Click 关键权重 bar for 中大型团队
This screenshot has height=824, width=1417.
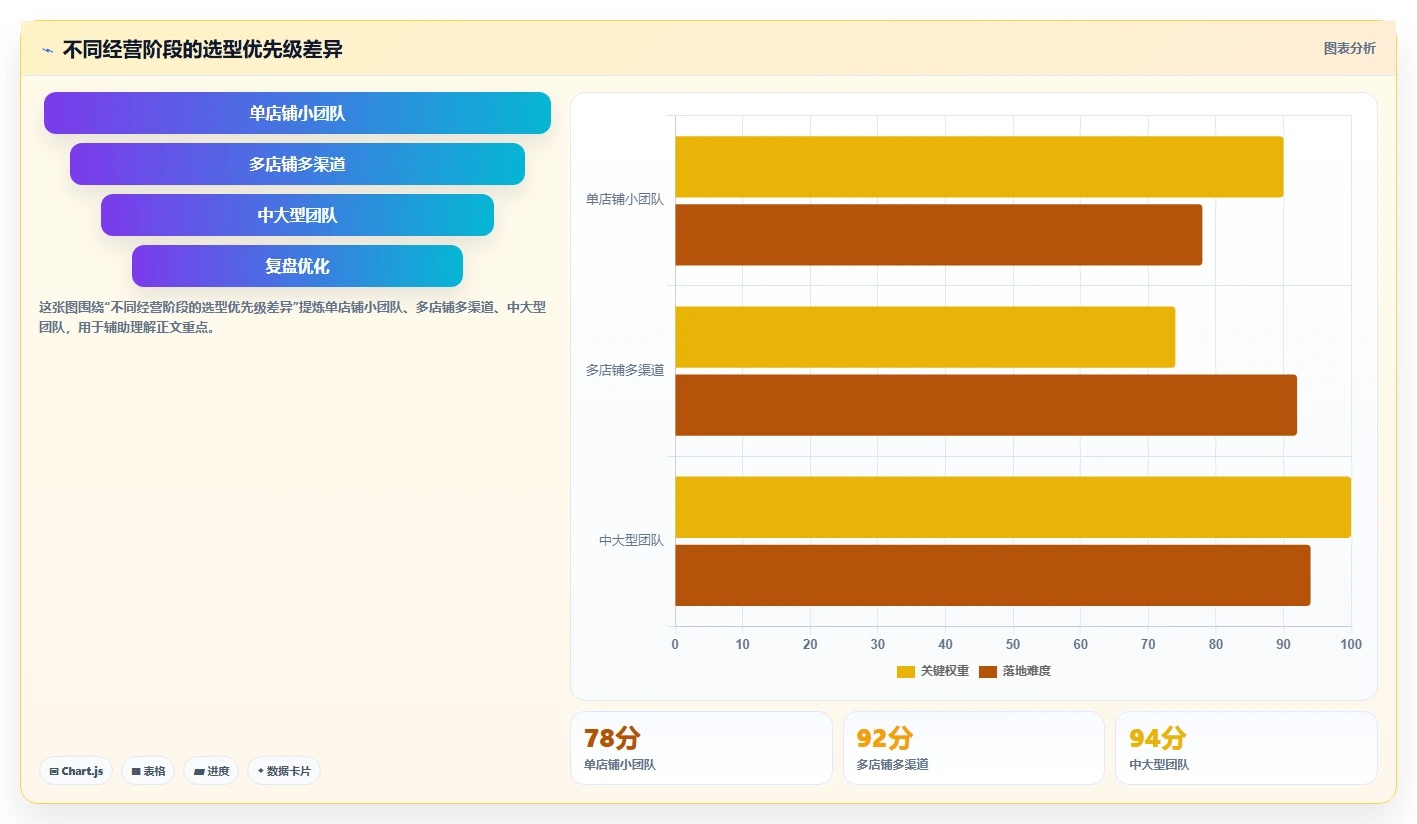(x=1013, y=507)
